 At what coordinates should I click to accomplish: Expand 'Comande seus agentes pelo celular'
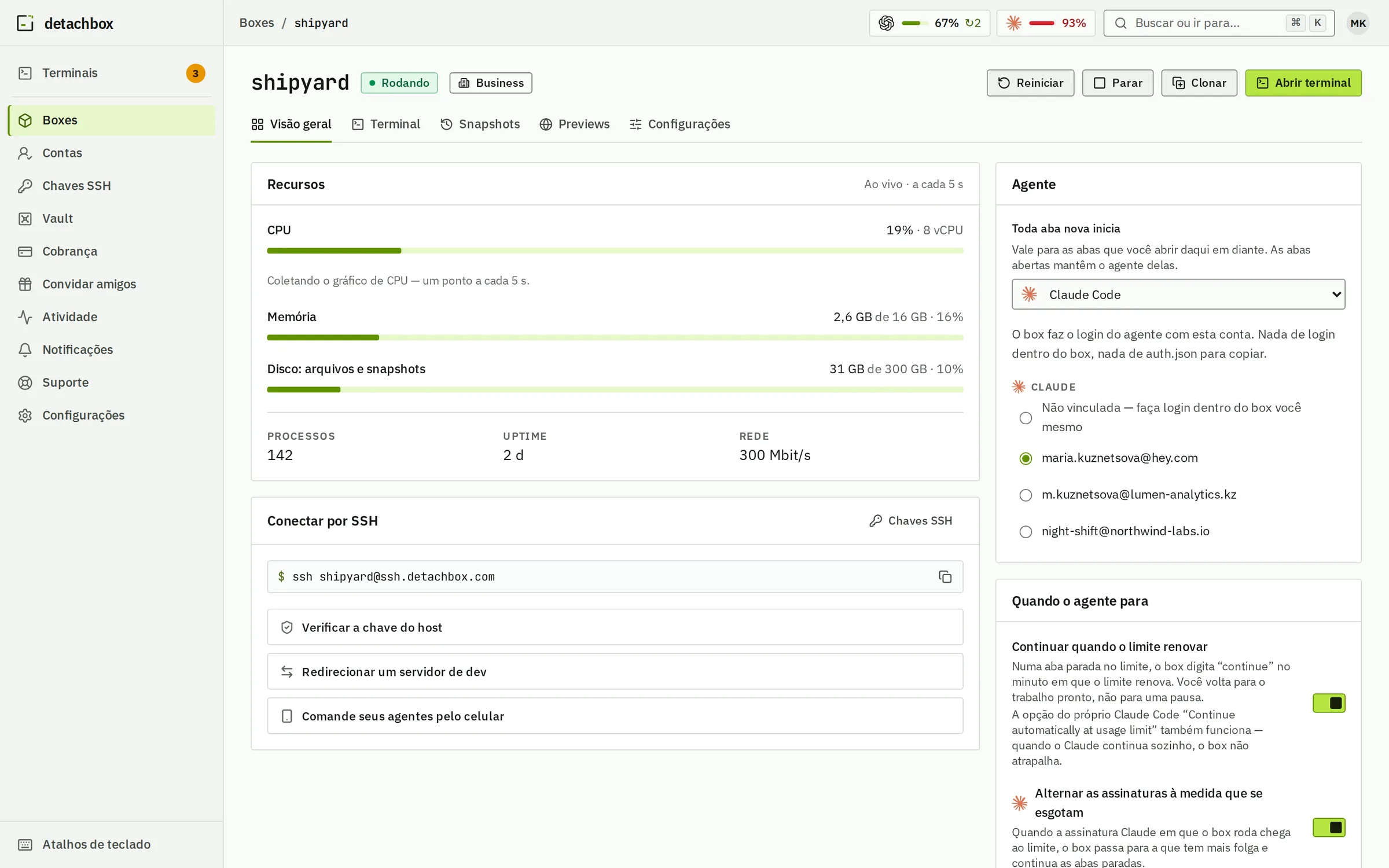(615, 716)
